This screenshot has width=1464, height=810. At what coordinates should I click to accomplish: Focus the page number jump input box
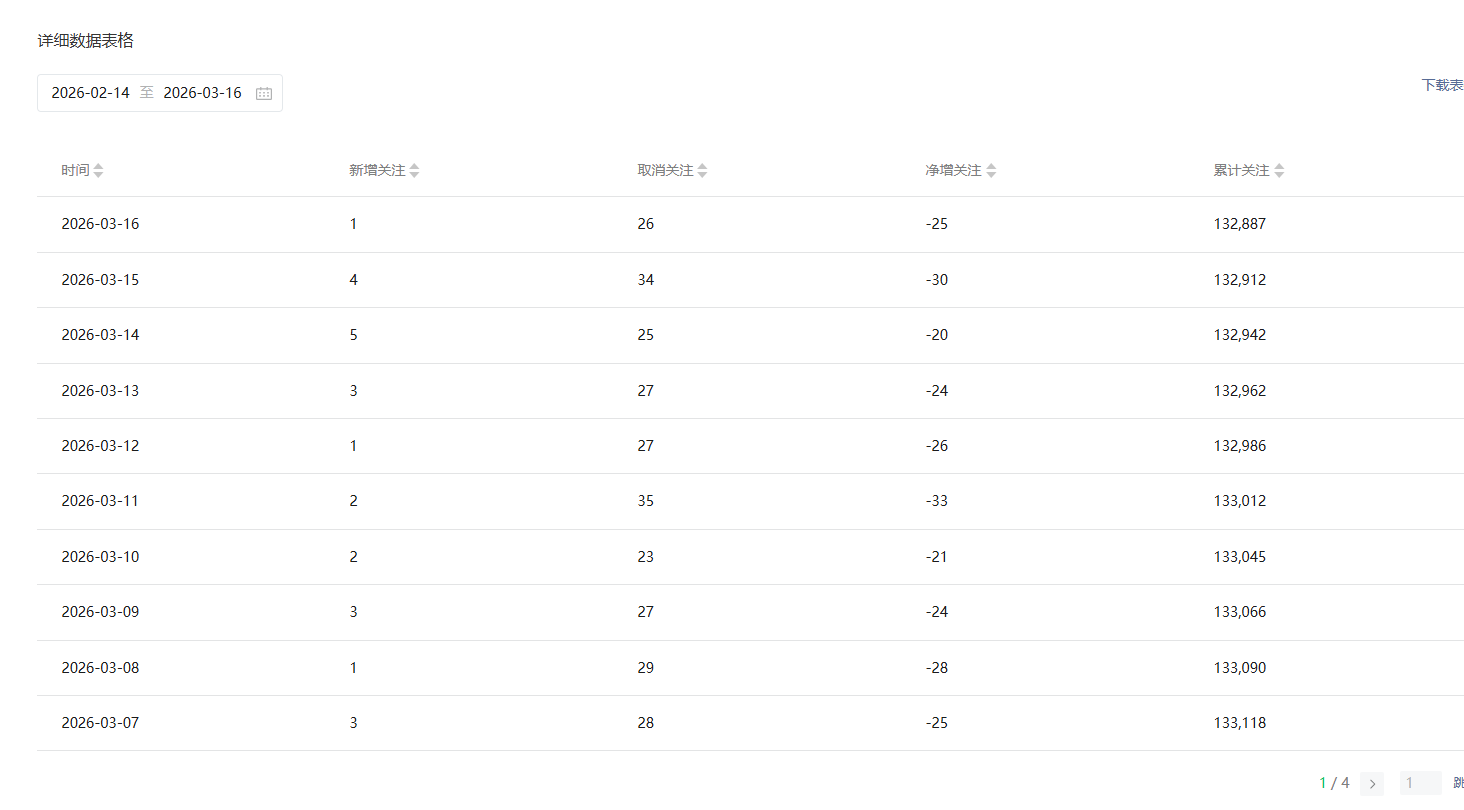pyautogui.click(x=1420, y=783)
